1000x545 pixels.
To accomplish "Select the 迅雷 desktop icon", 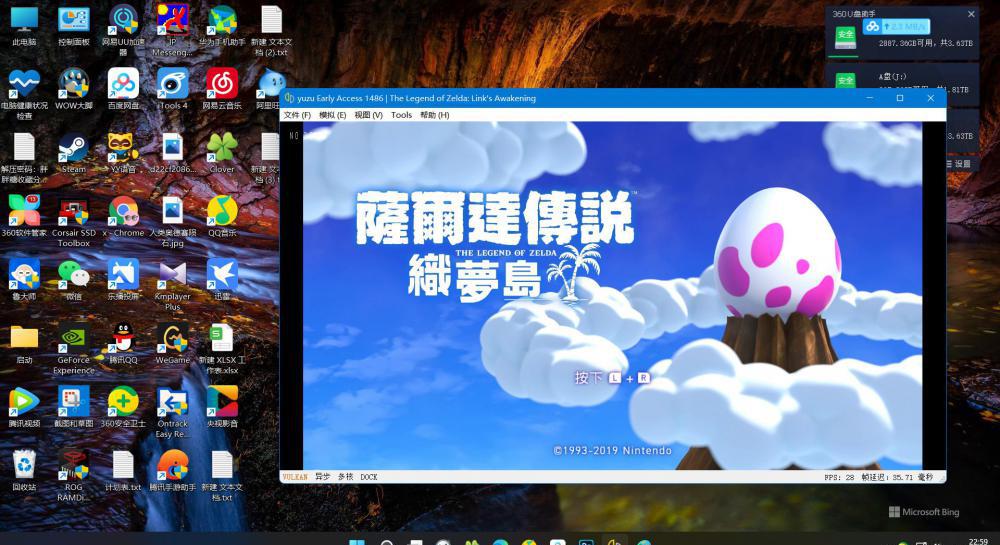I will 222,280.
